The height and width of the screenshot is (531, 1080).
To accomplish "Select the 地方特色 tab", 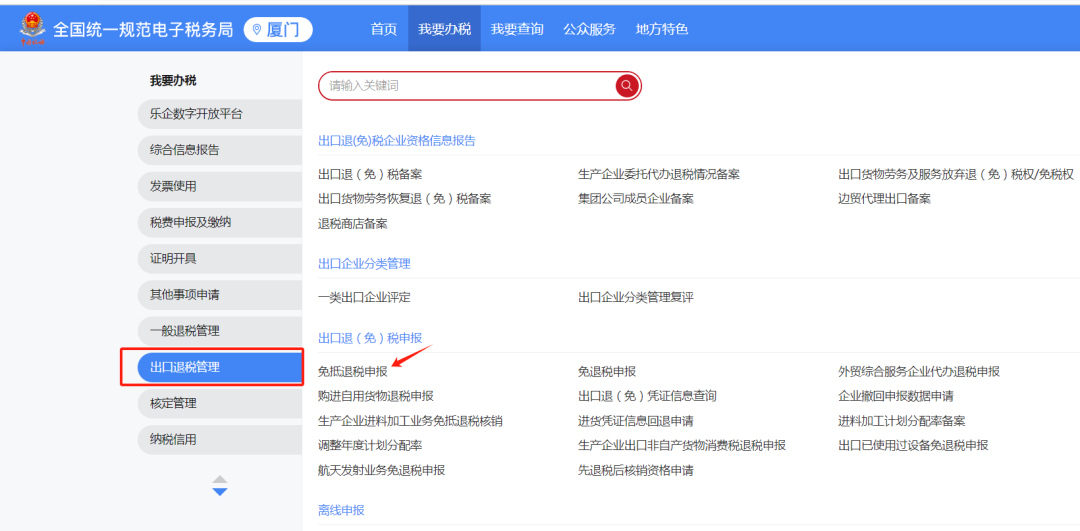I will coord(662,29).
